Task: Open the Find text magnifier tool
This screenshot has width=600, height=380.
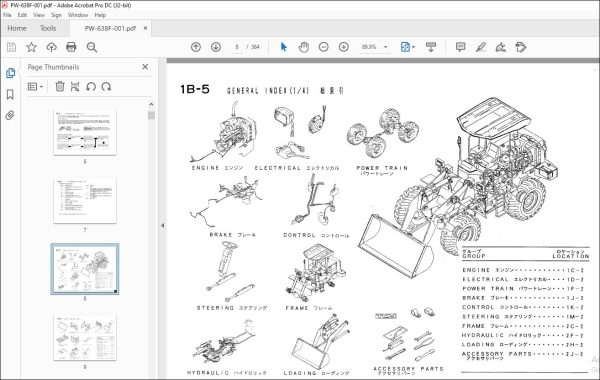Action: click(x=92, y=47)
